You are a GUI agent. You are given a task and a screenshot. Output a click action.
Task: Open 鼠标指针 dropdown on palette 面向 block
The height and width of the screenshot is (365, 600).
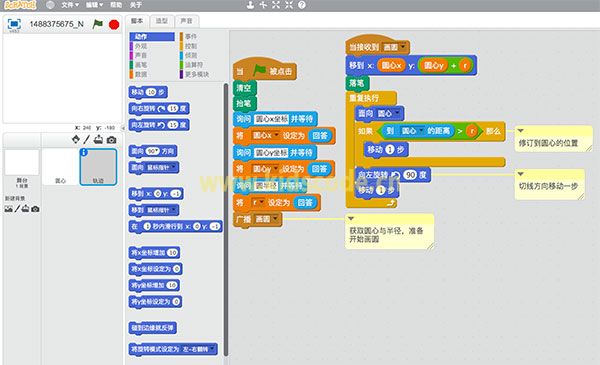tap(173, 167)
